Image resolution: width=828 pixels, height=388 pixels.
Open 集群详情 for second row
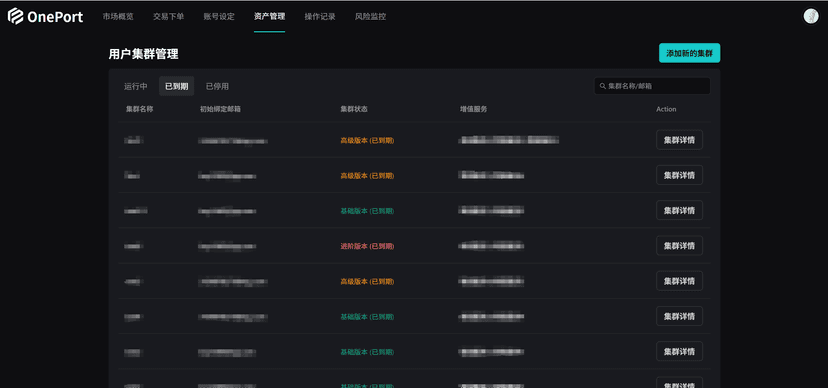[x=679, y=175]
